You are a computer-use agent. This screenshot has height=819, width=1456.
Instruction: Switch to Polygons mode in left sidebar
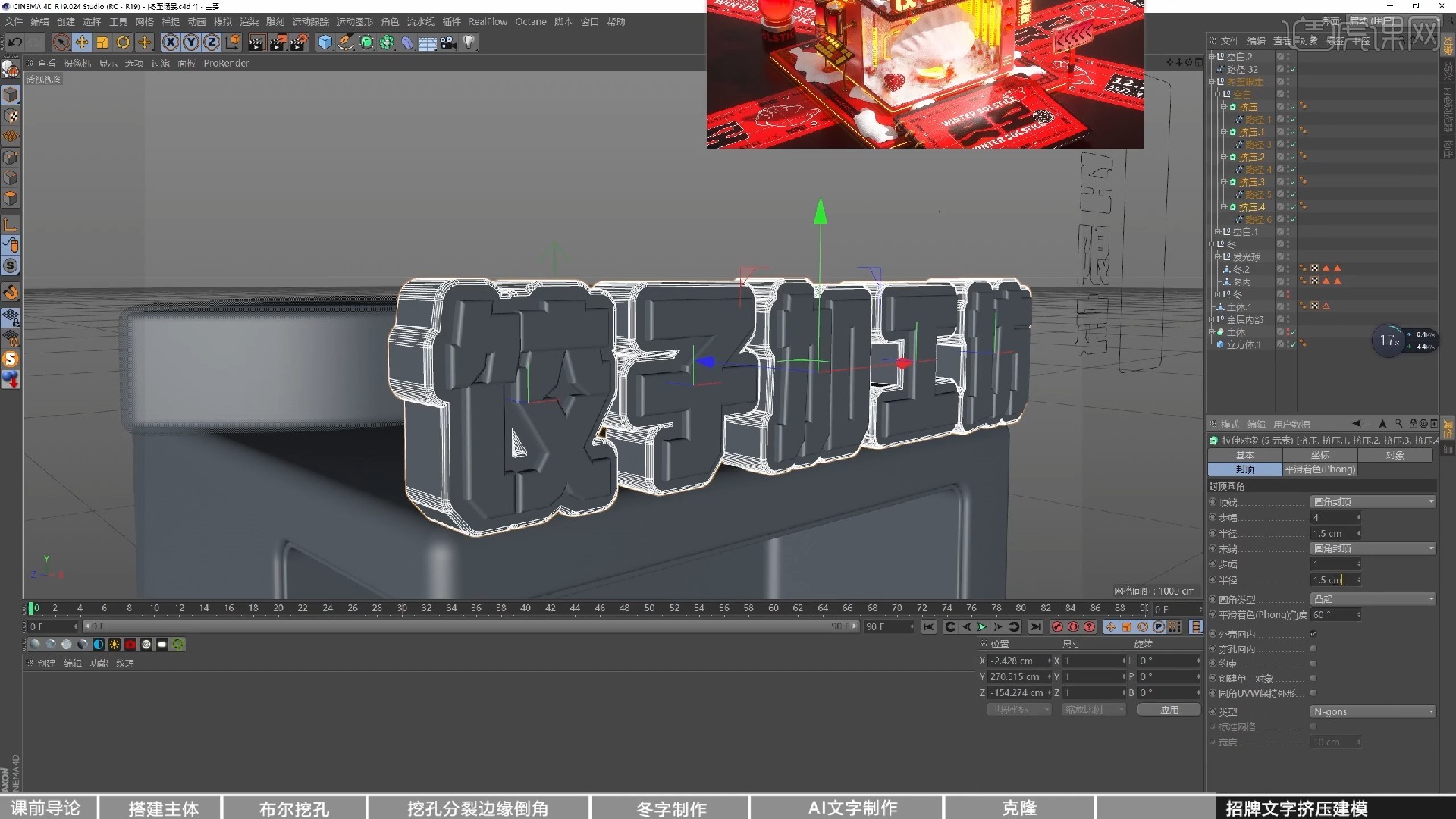point(11,199)
